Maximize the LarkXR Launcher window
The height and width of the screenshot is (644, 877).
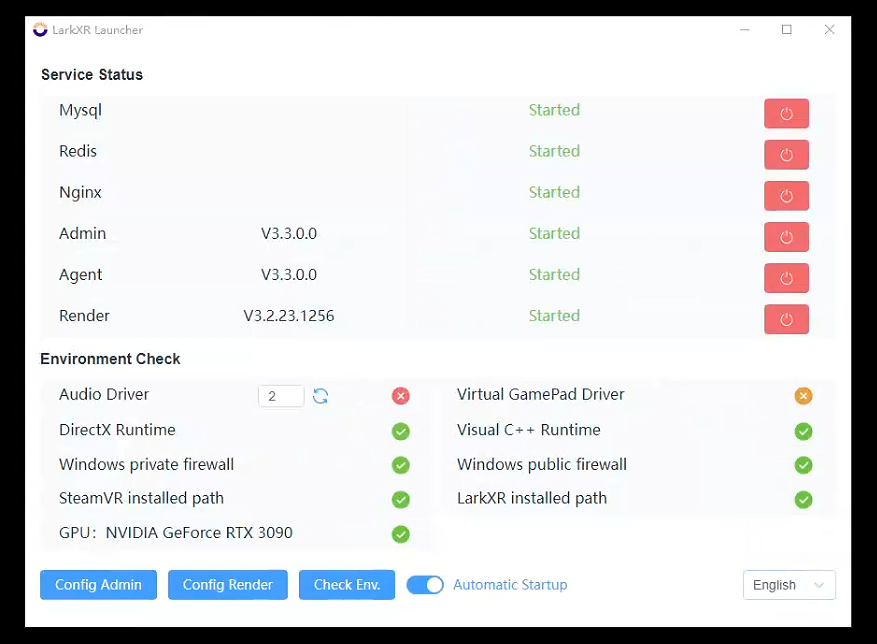[786, 30]
